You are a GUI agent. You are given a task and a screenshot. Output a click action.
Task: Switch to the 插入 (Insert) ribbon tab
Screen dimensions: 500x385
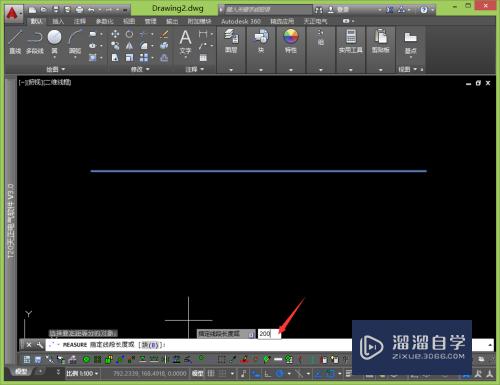(58, 21)
